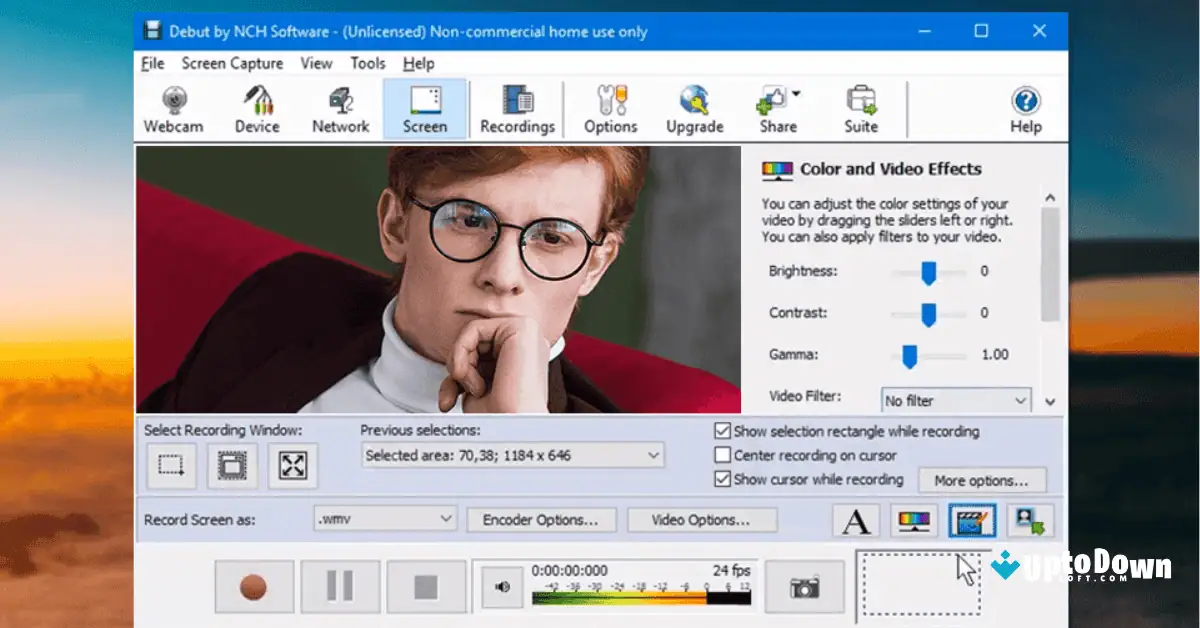
Task: Open the Recordings list
Action: point(517,108)
